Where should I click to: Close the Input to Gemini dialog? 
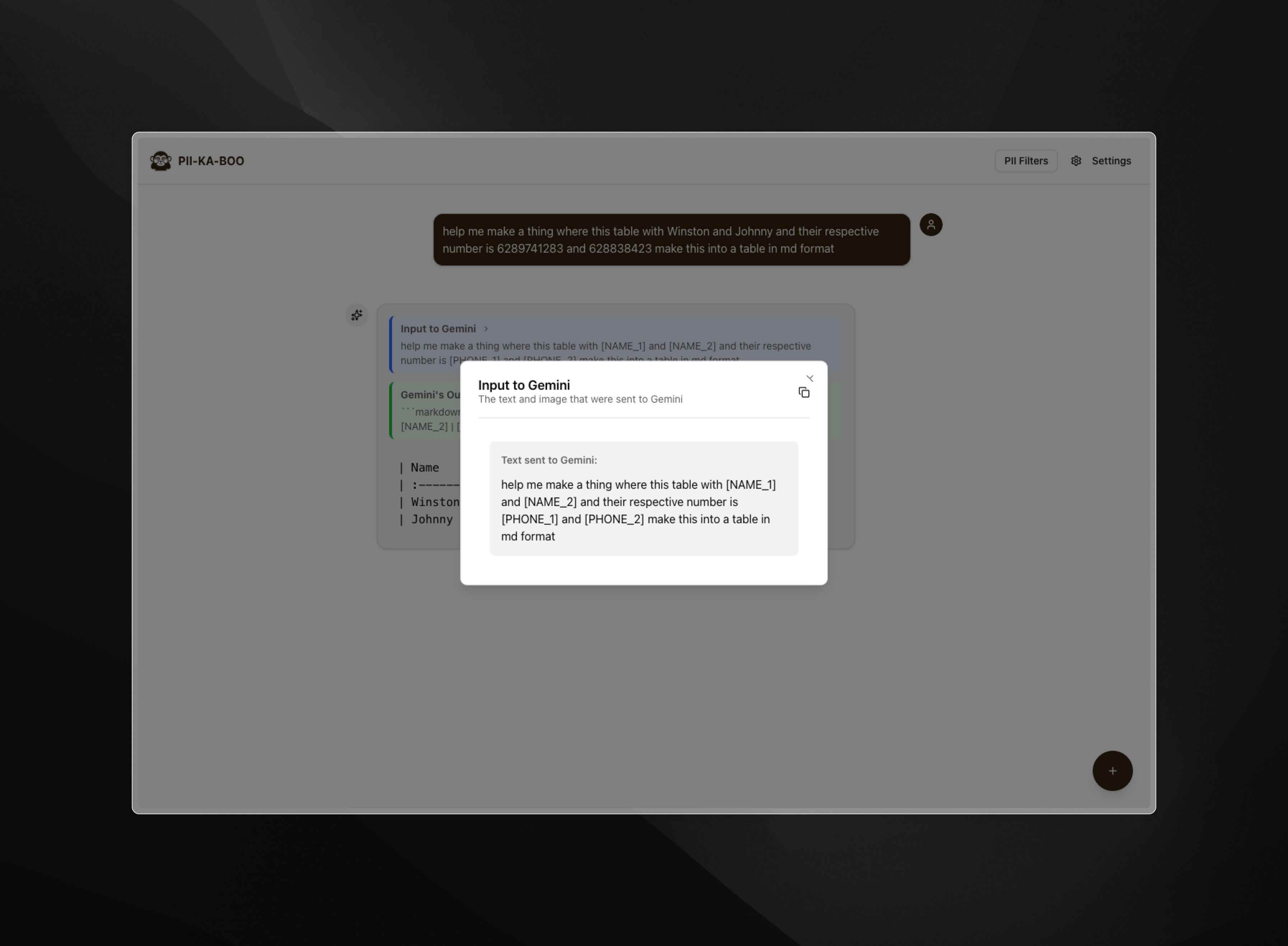(x=809, y=379)
